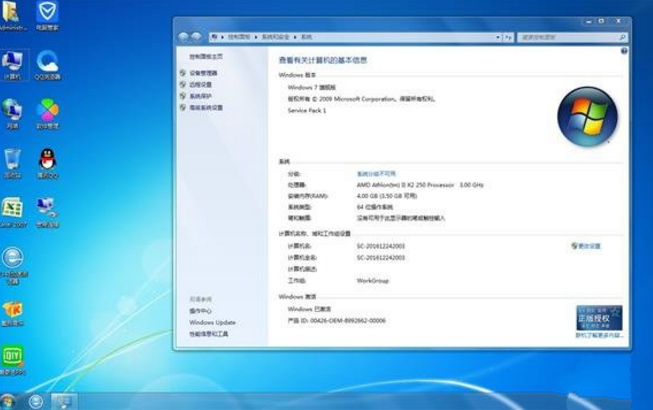Screen dimensions: 653x410
Task: Click the 系统分级不可用 rating link
Action: click(x=376, y=174)
